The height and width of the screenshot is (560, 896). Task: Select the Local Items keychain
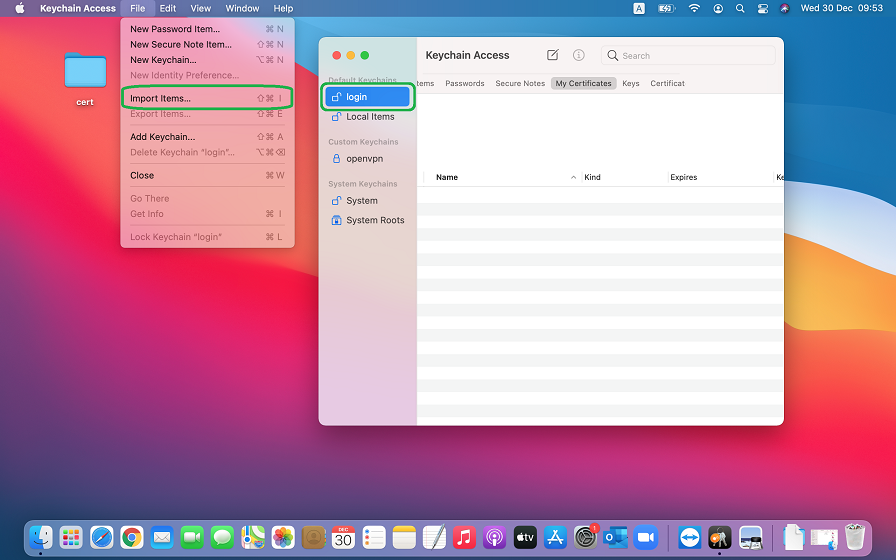tap(369, 117)
